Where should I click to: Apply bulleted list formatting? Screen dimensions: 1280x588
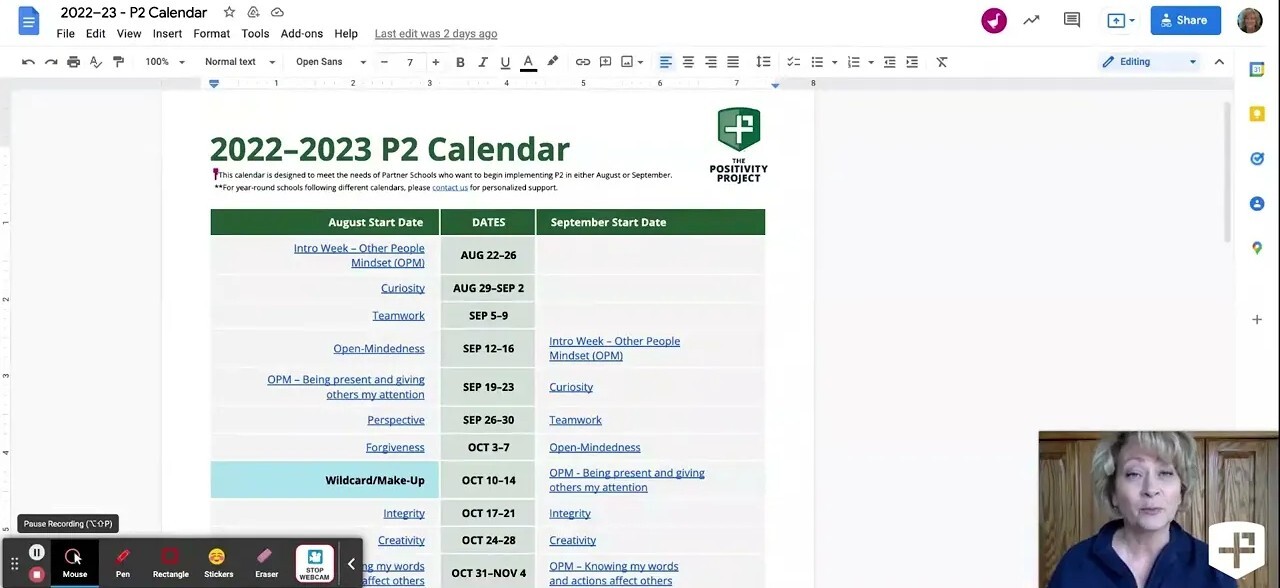817,62
